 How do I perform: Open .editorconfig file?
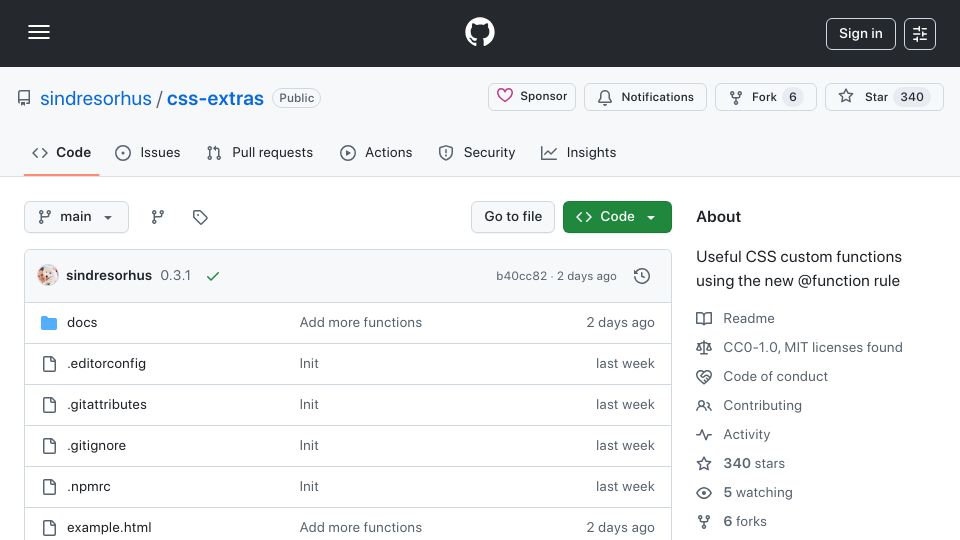[x=107, y=364]
